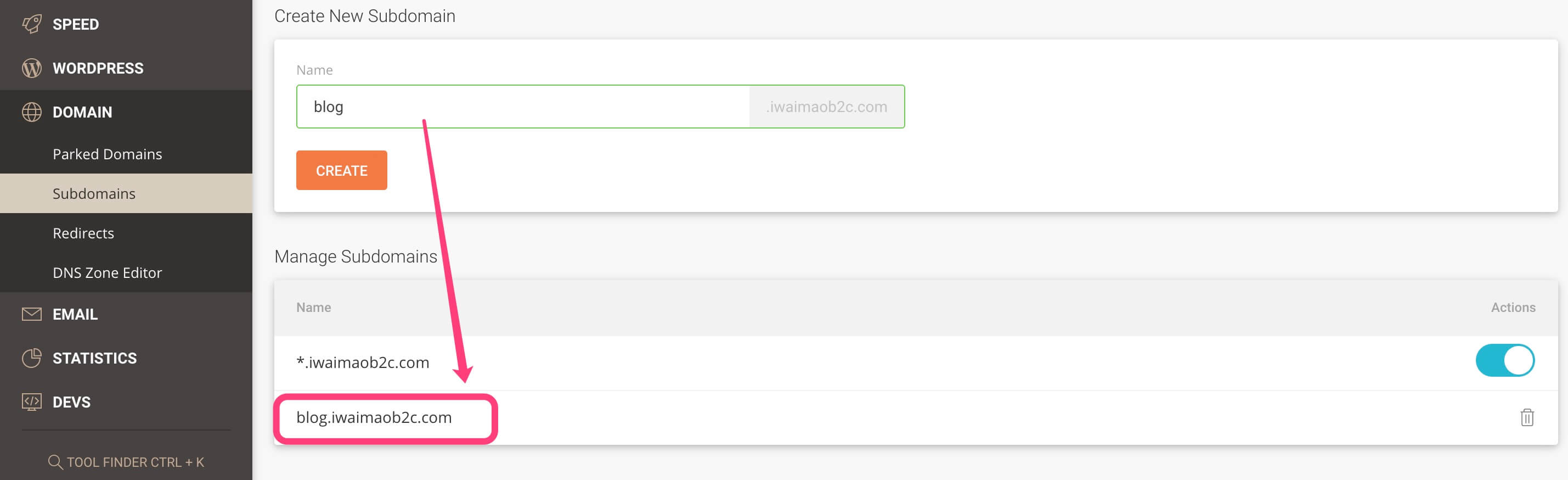Click the Speed rocket icon
This screenshot has width=1568, height=480.
coord(32,24)
